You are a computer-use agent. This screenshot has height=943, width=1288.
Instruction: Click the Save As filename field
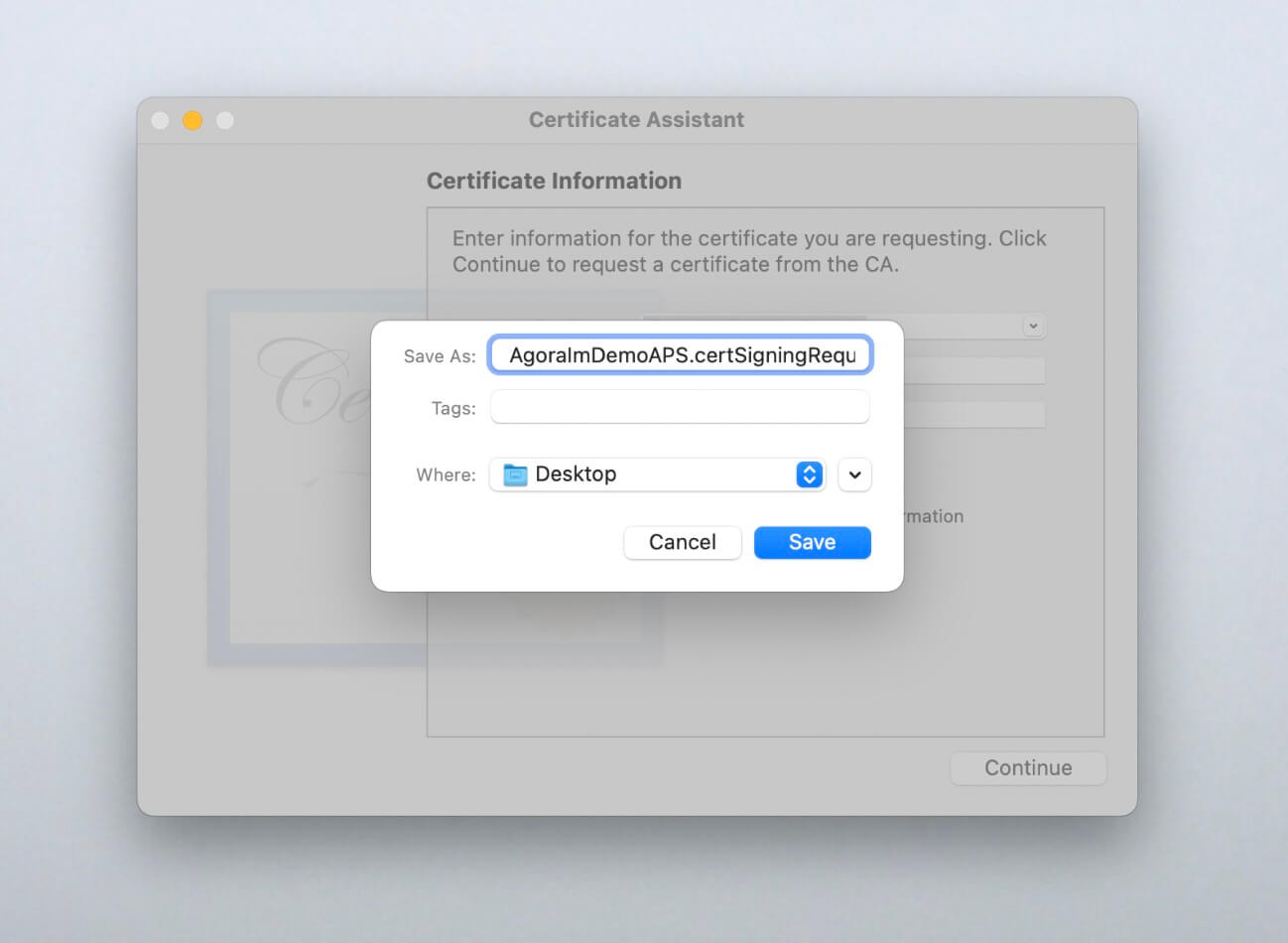681,355
